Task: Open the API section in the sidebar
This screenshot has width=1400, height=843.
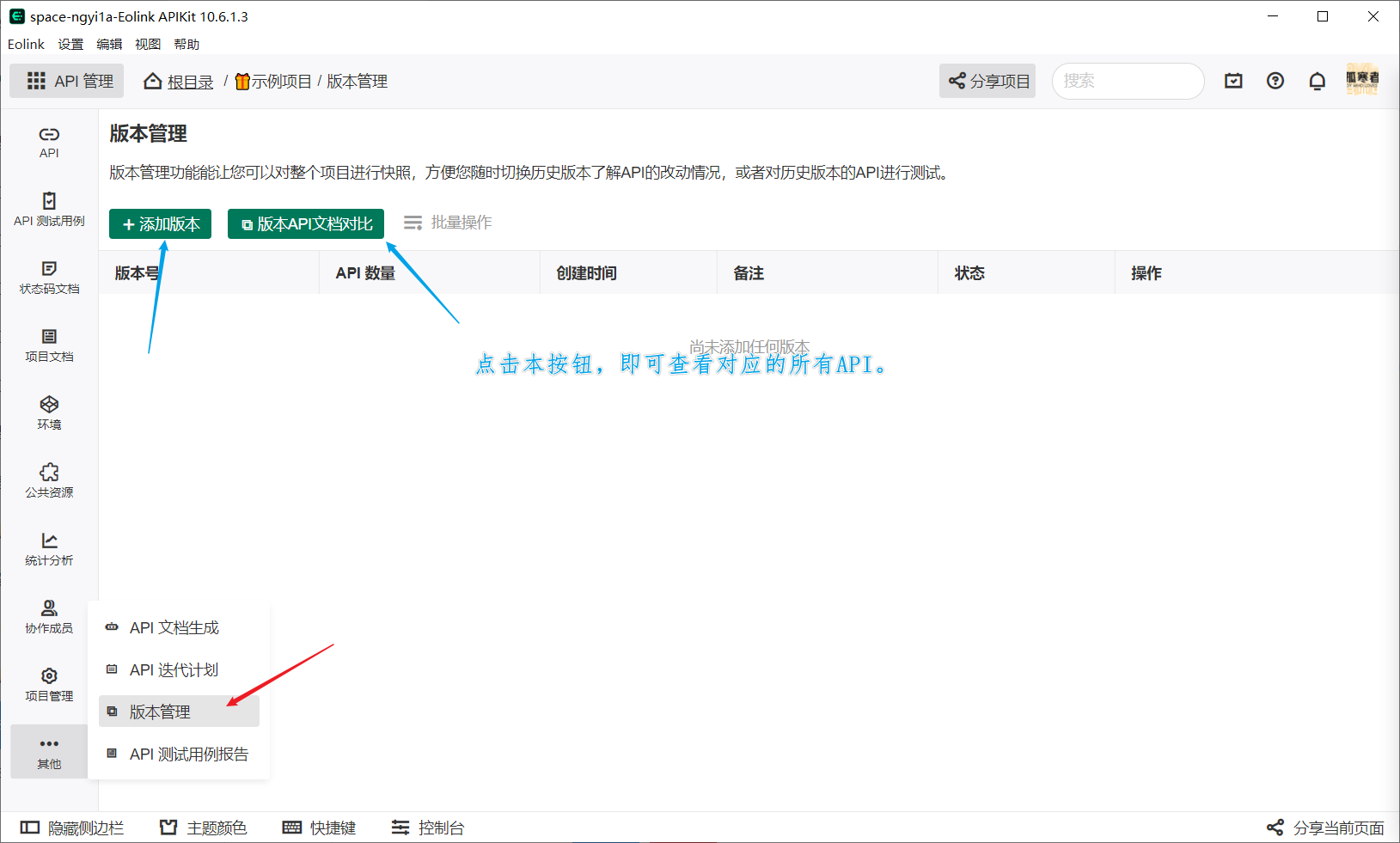Action: [48, 142]
